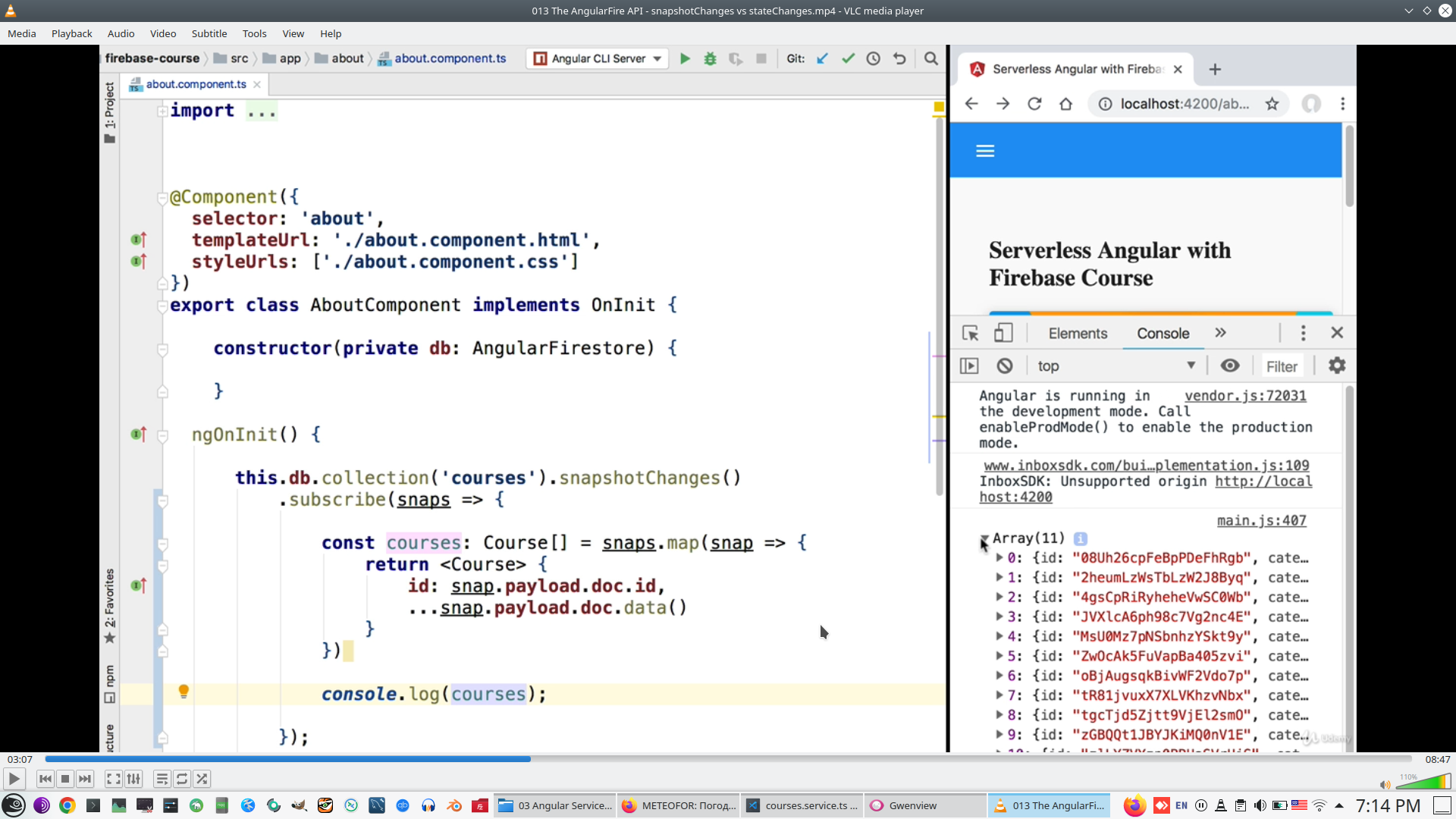Open the Tools menu

(254, 33)
